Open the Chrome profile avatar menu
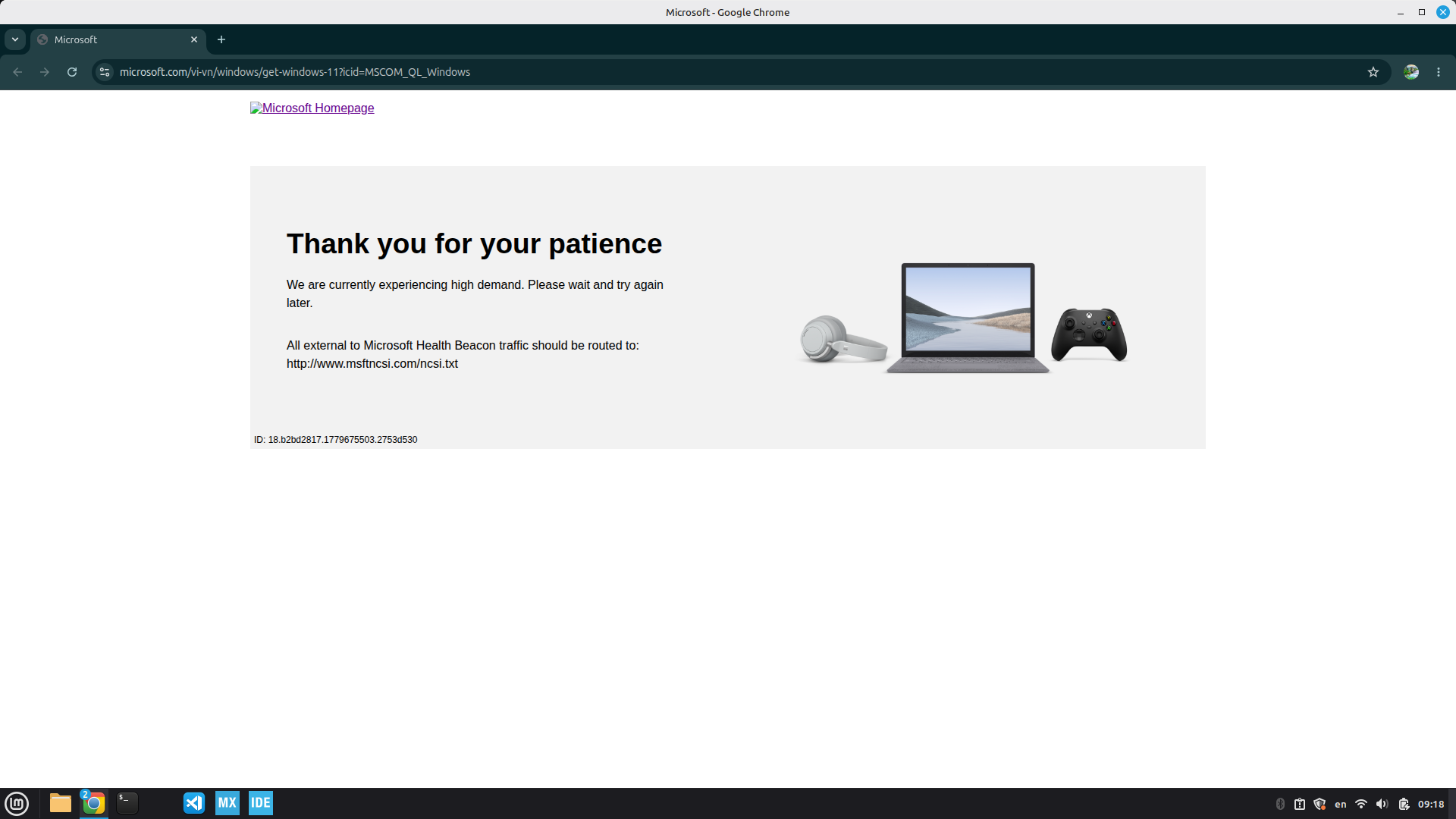The image size is (1456, 819). tap(1411, 72)
